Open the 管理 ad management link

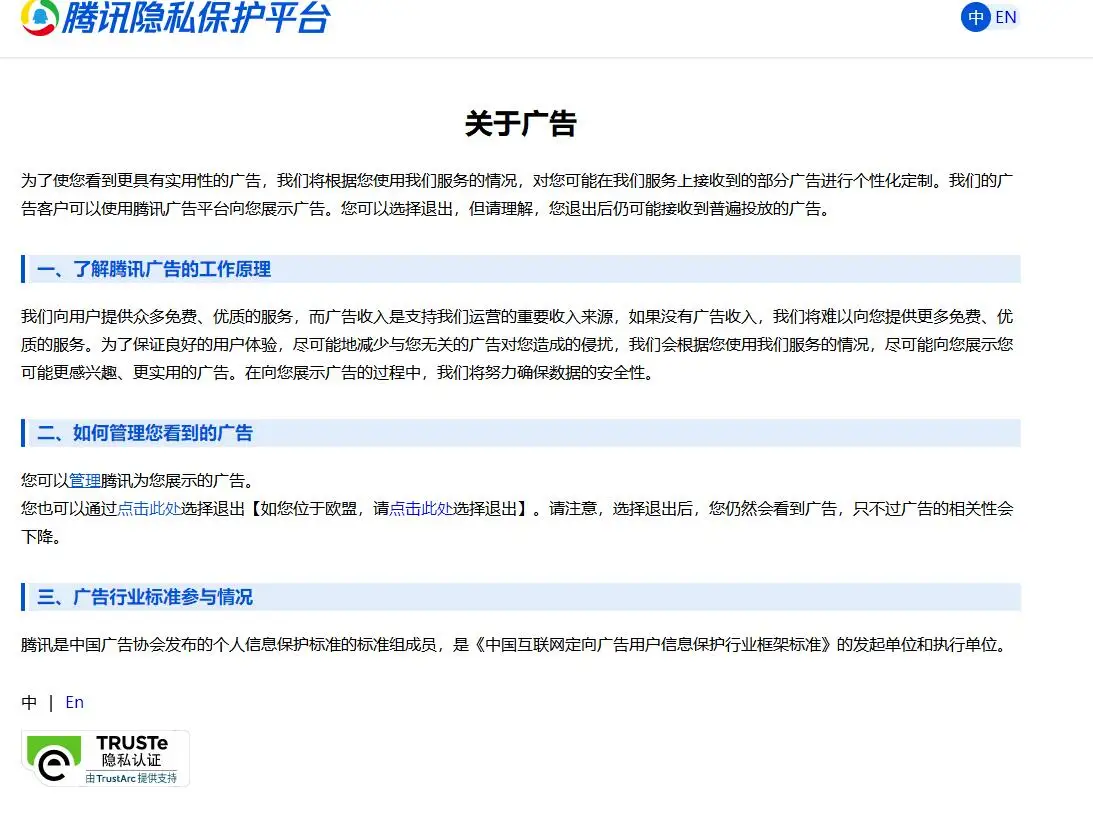coord(85,480)
